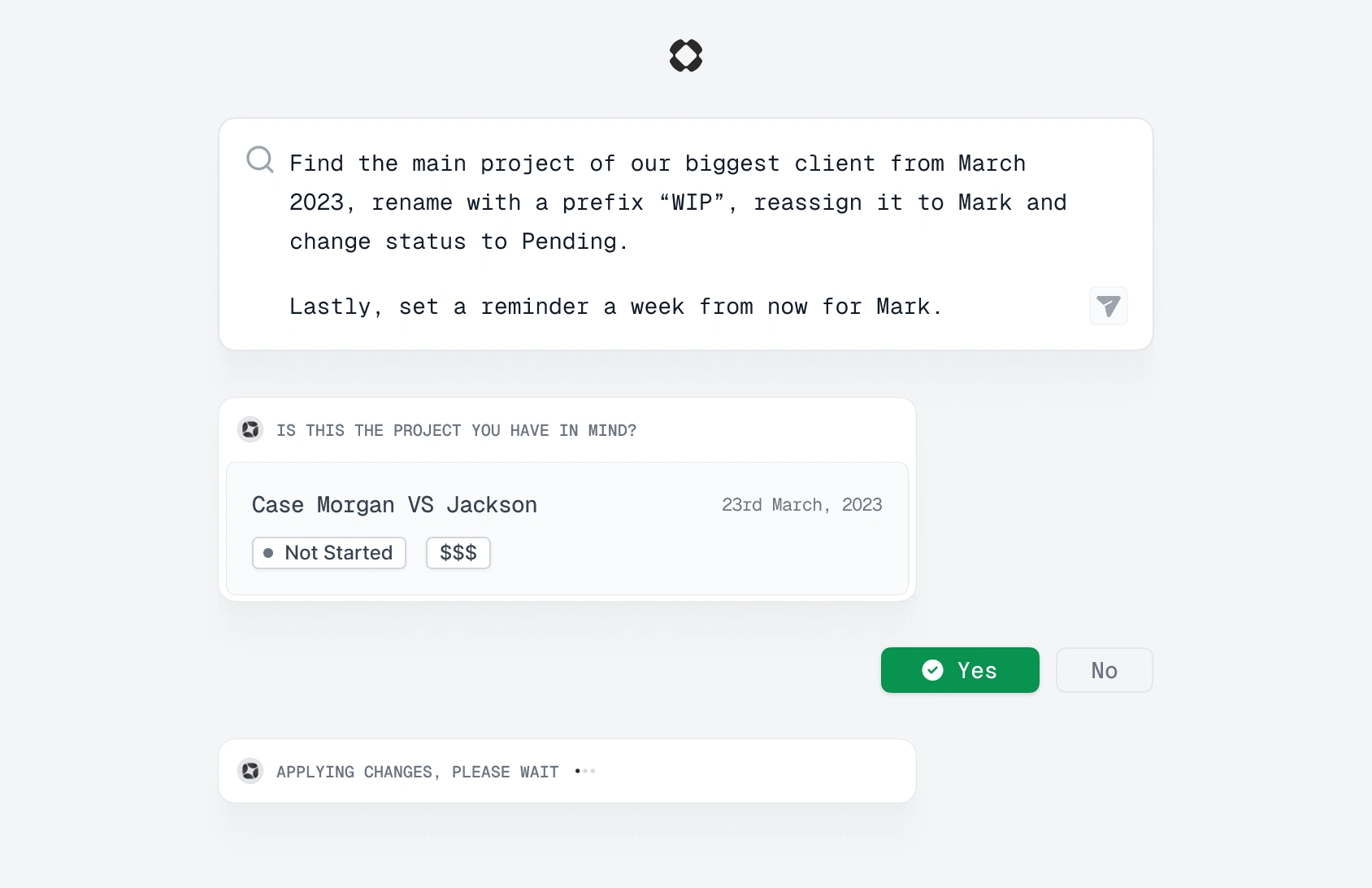This screenshot has height=888, width=1372.
Task: Open the 'Case Morgan VS Jackson' project title
Action: (394, 505)
